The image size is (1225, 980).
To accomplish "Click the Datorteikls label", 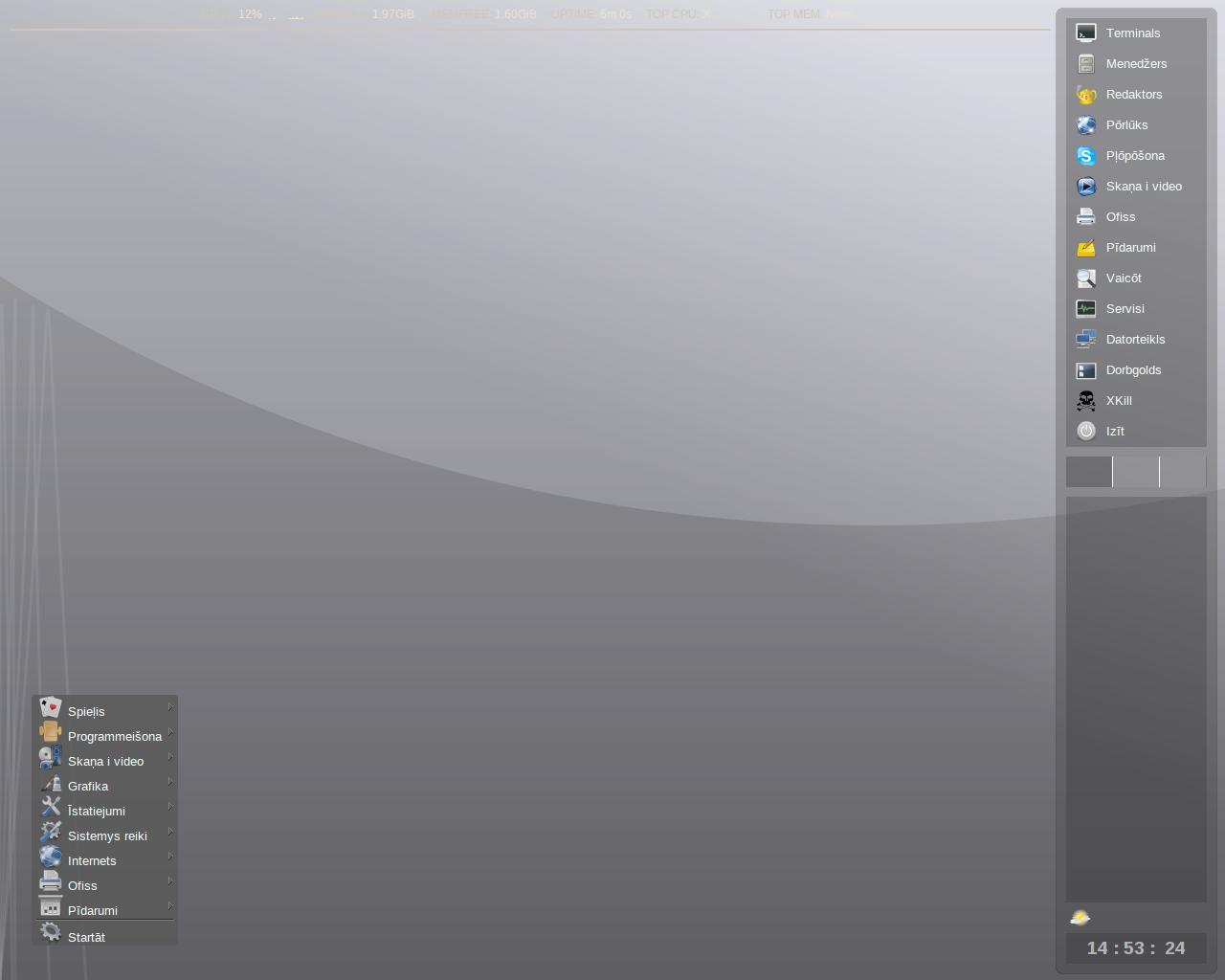I will tap(1135, 340).
